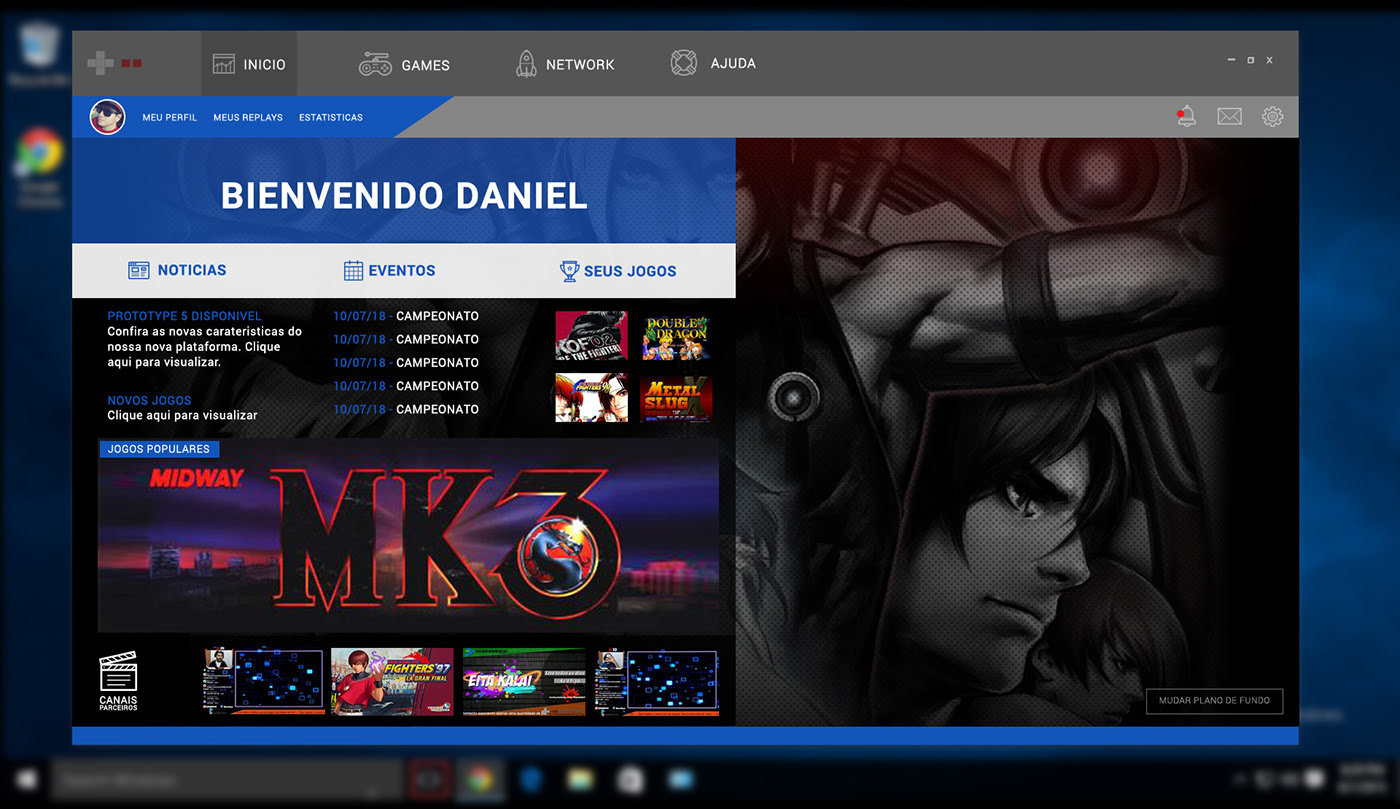Open settings gear icon
The width and height of the screenshot is (1400, 809).
click(x=1272, y=117)
